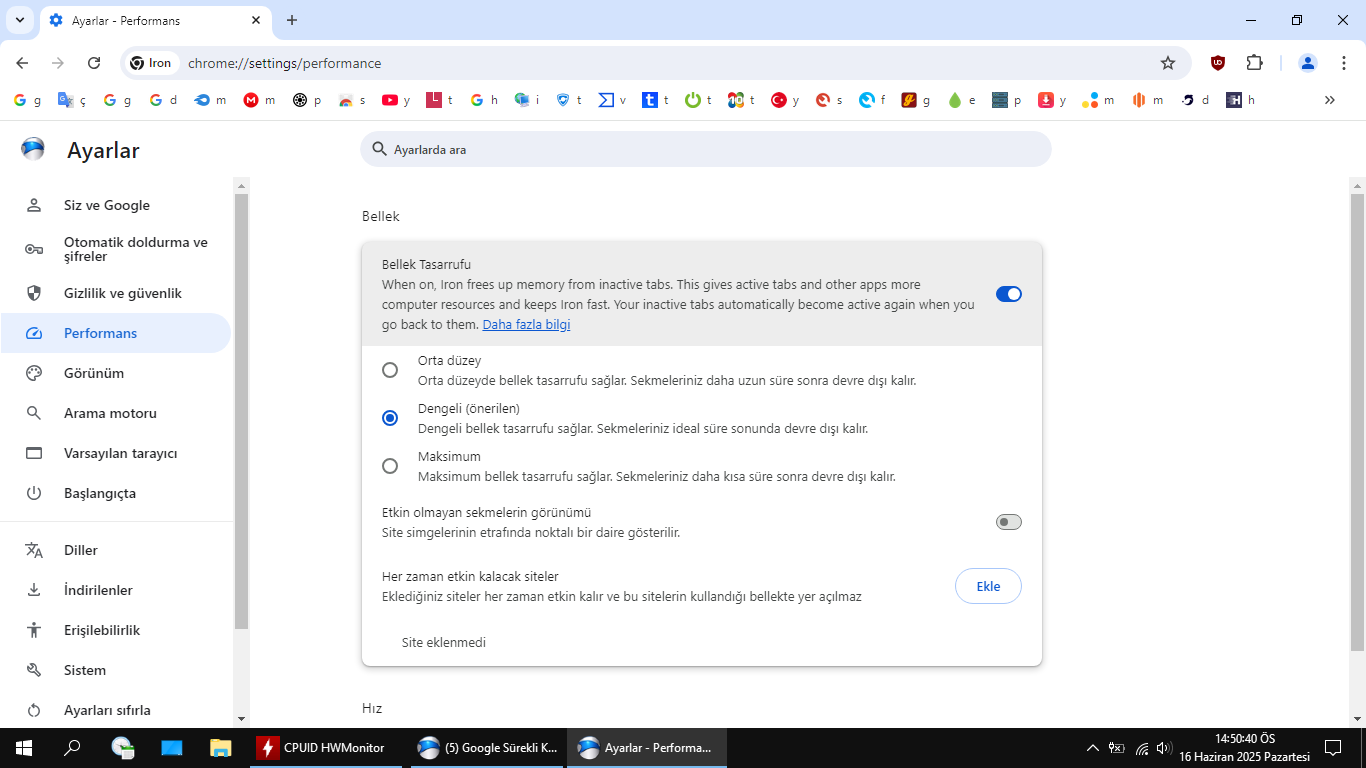Open the server-rack bookmark labeled p
1366x768 pixels.
click(1007, 100)
